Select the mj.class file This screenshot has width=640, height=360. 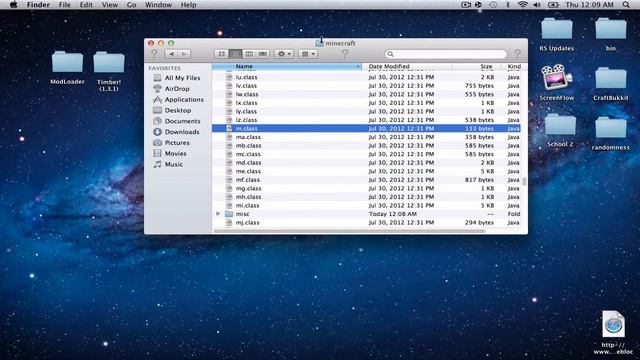pyautogui.click(x=366, y=222)
